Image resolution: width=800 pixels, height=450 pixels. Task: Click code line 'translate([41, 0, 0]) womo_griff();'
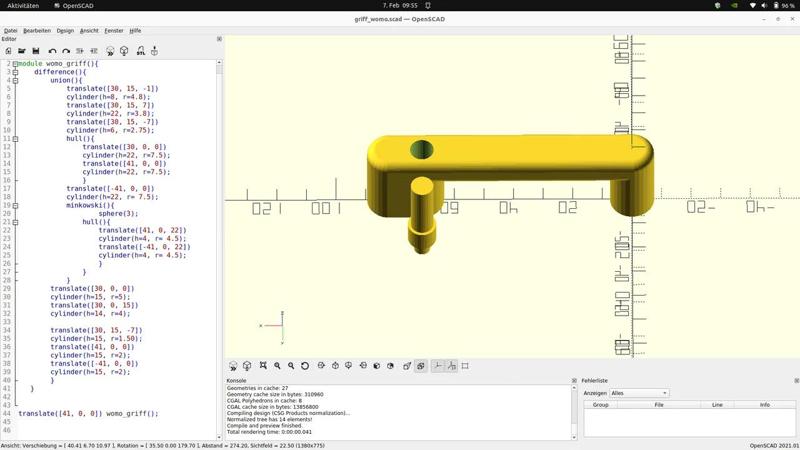point(88,414)
